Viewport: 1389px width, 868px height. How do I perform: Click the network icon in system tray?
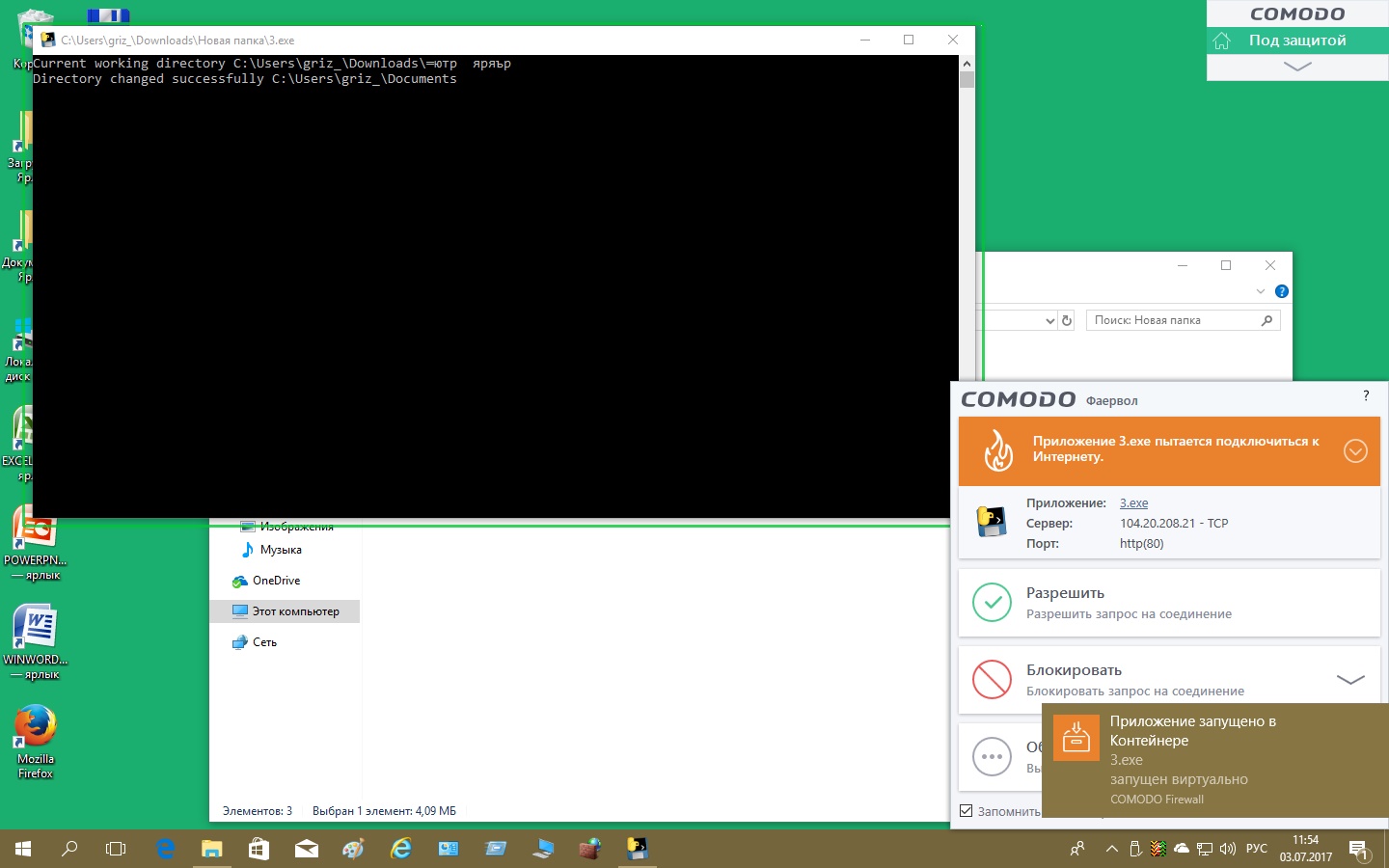click(x=1205, y=849)
